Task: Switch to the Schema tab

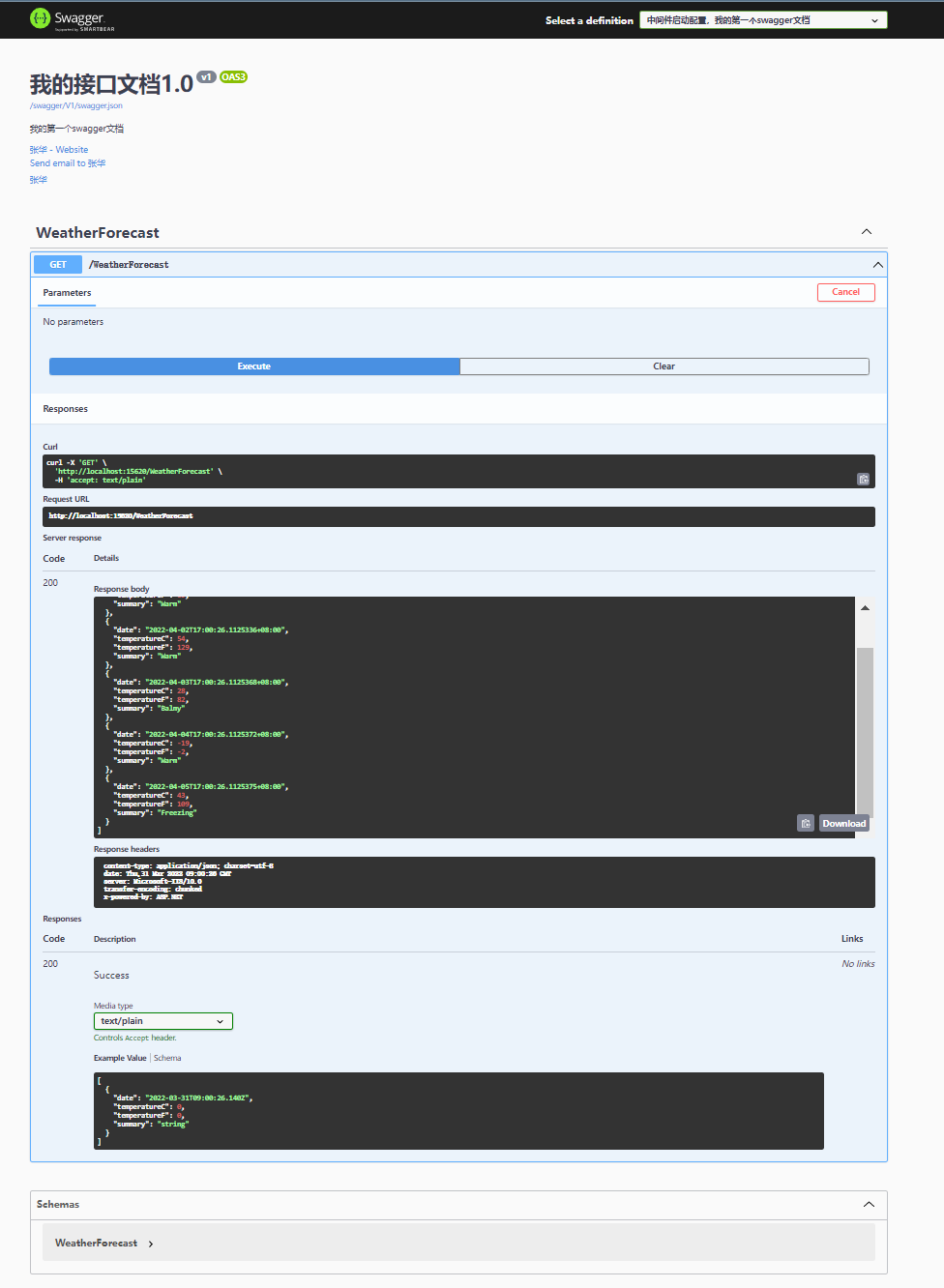Action: click(167, 1058)
